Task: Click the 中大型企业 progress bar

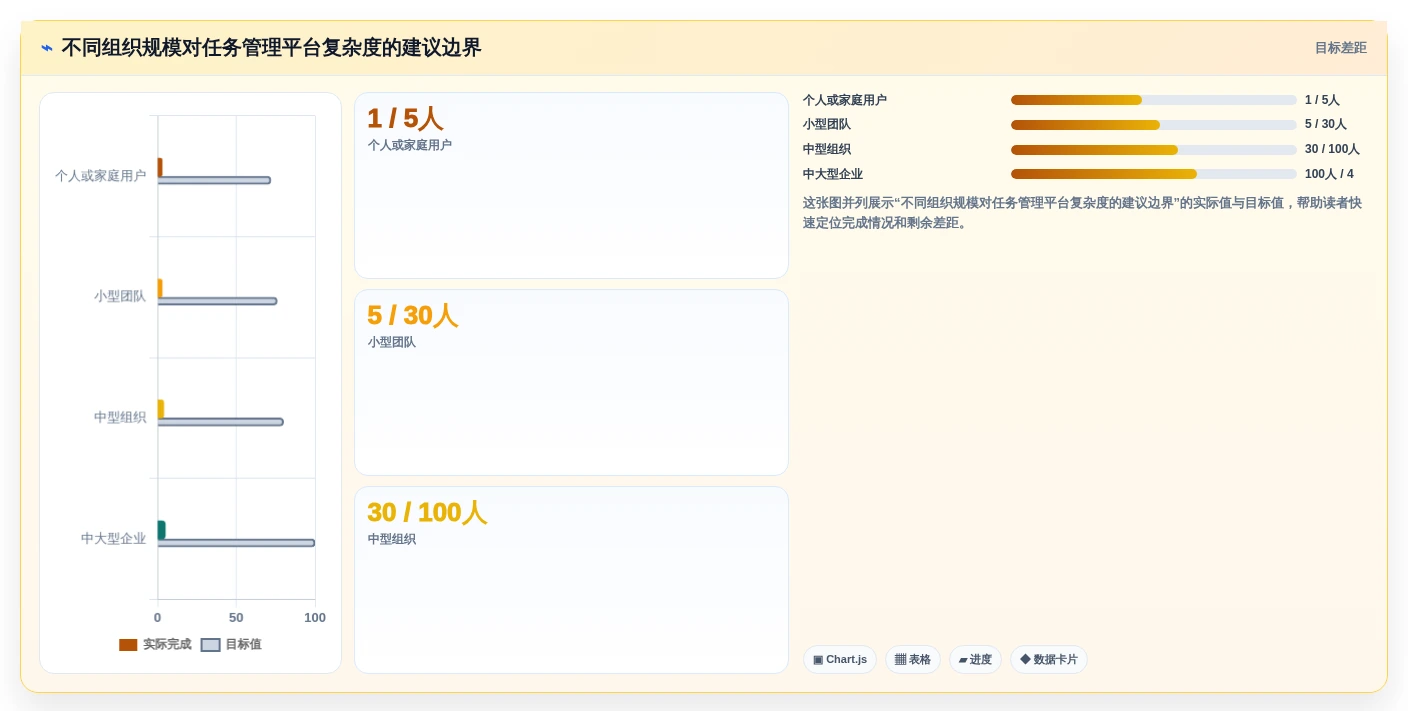Action: click(x=1153, y=174)
